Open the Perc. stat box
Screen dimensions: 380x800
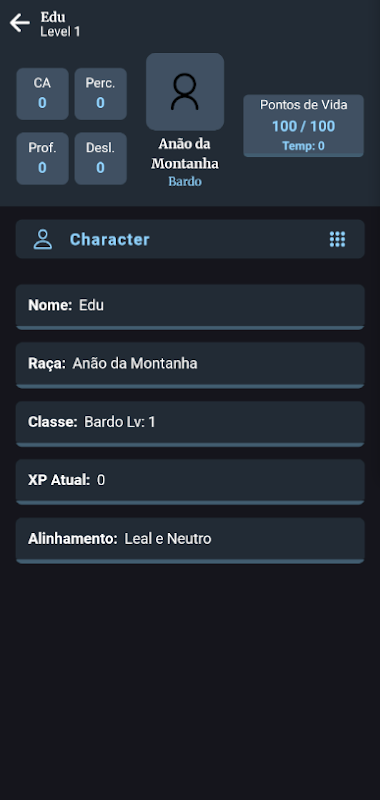pos(100,94)
